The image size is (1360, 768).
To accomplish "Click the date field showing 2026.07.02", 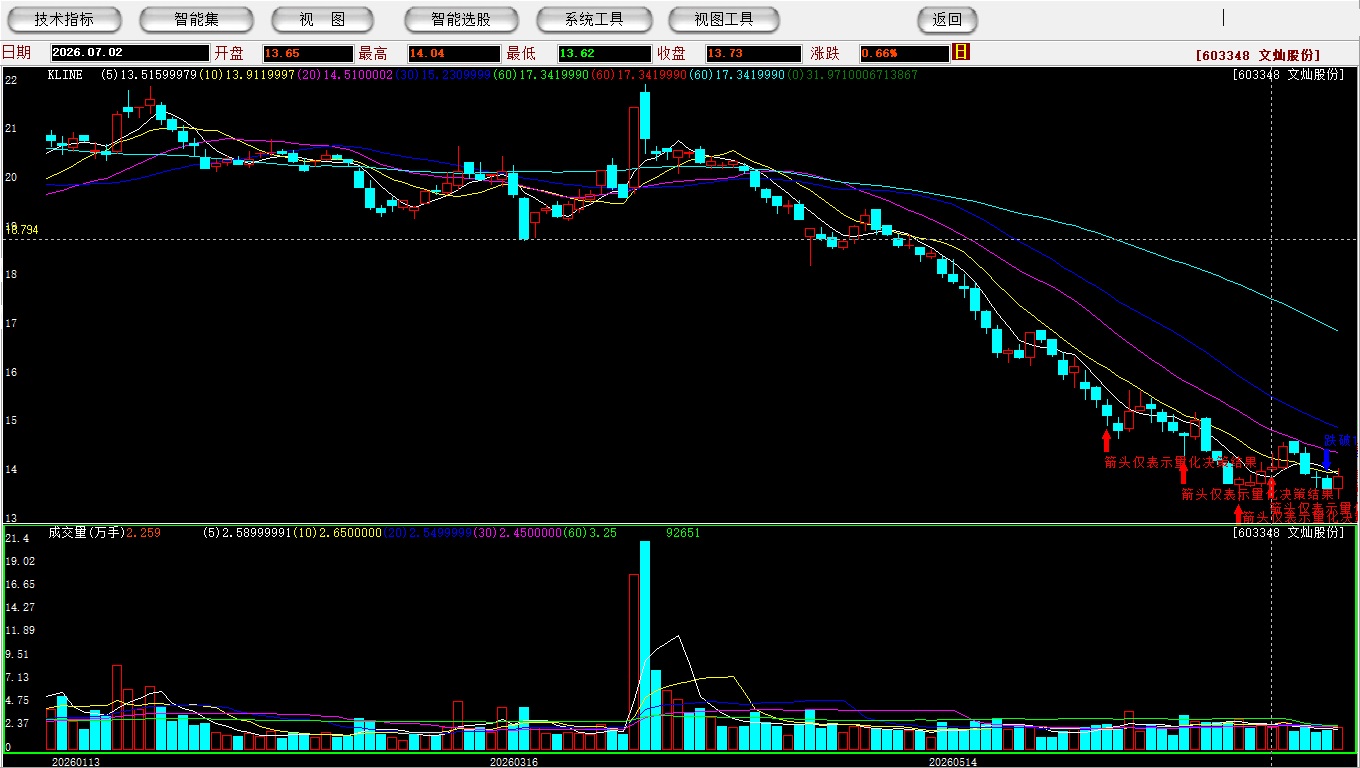I will coord(129,53).
